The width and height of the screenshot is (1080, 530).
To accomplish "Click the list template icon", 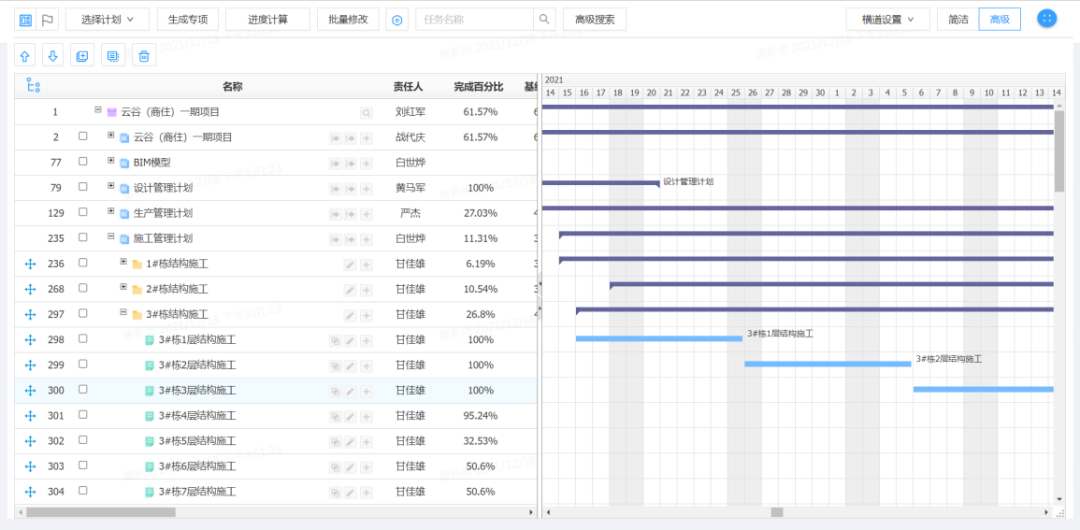I will coord(112,56).
